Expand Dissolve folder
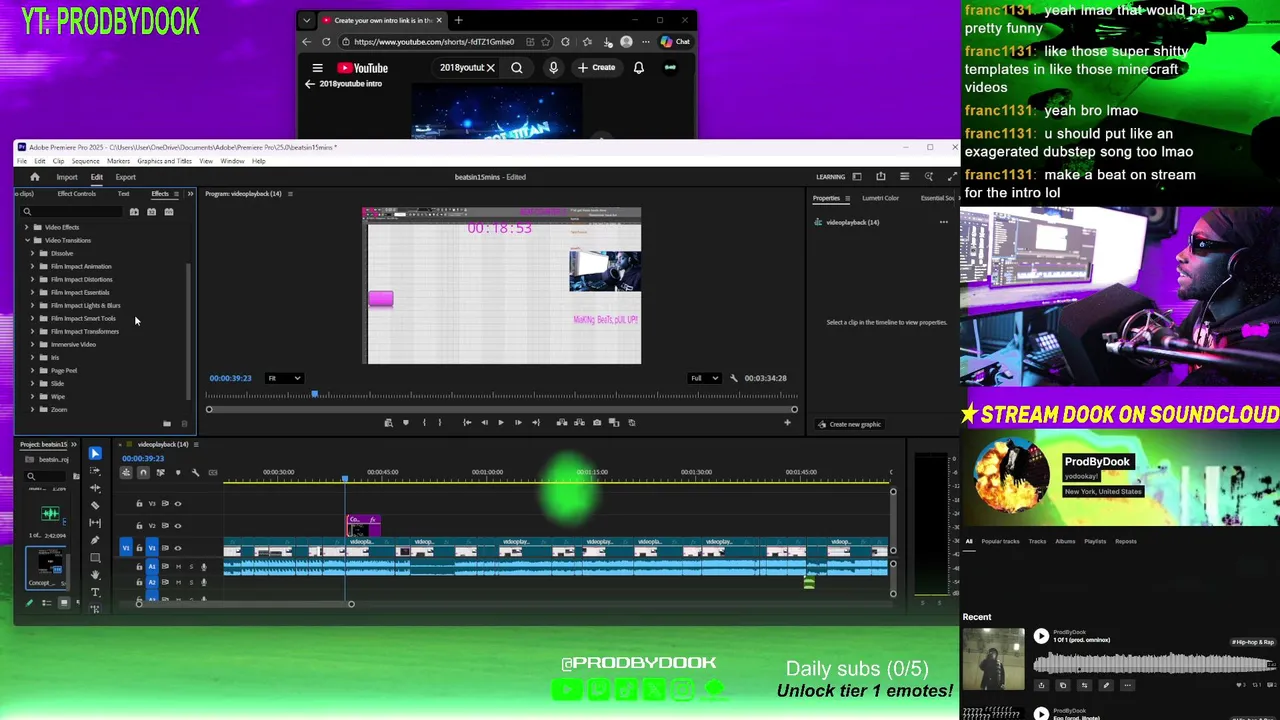Viewport: 1280px width, 720px height. pos(32,253)
